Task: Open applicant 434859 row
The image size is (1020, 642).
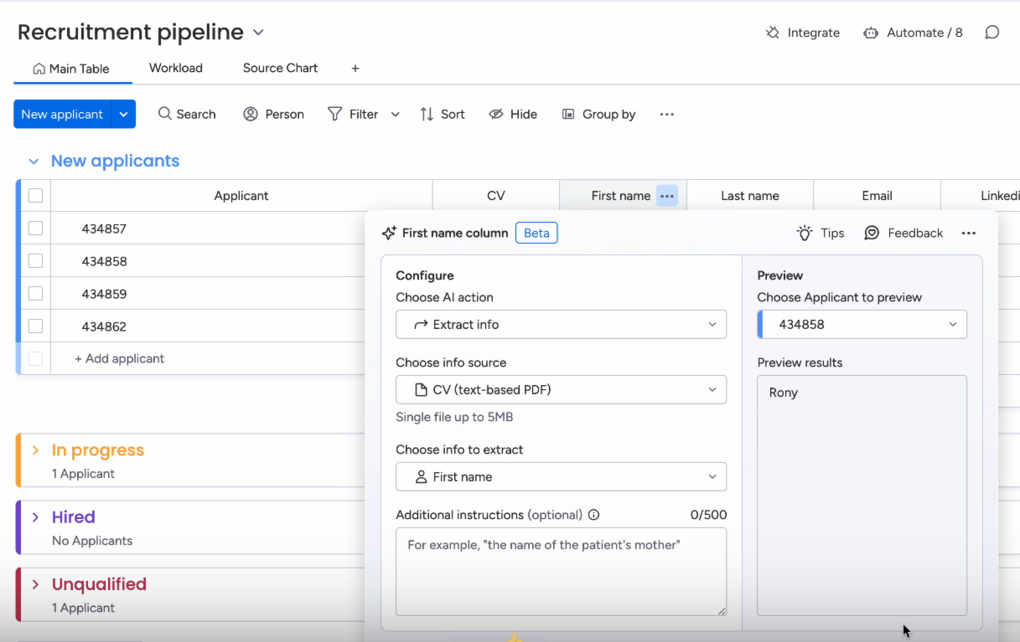Action: tap(104, 294)
